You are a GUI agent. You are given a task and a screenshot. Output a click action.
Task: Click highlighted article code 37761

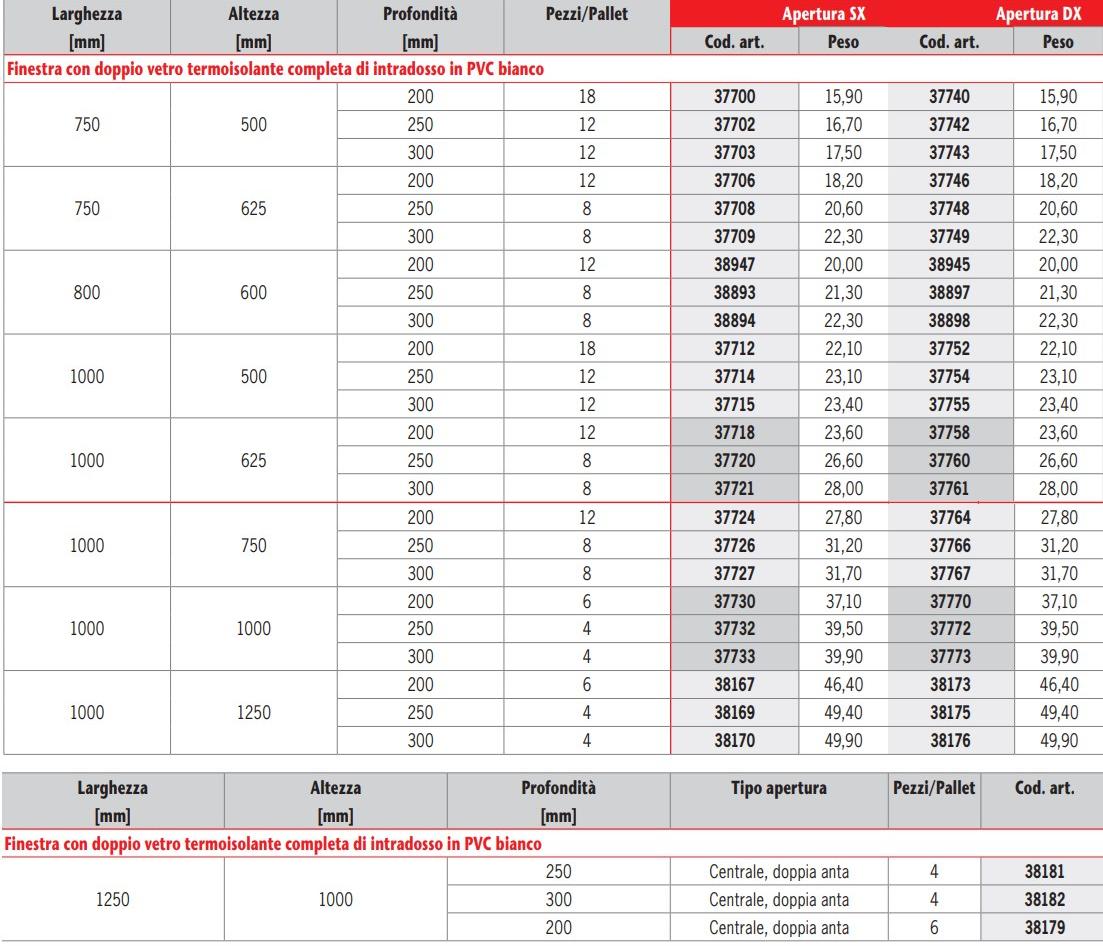(x=949, y=489)
